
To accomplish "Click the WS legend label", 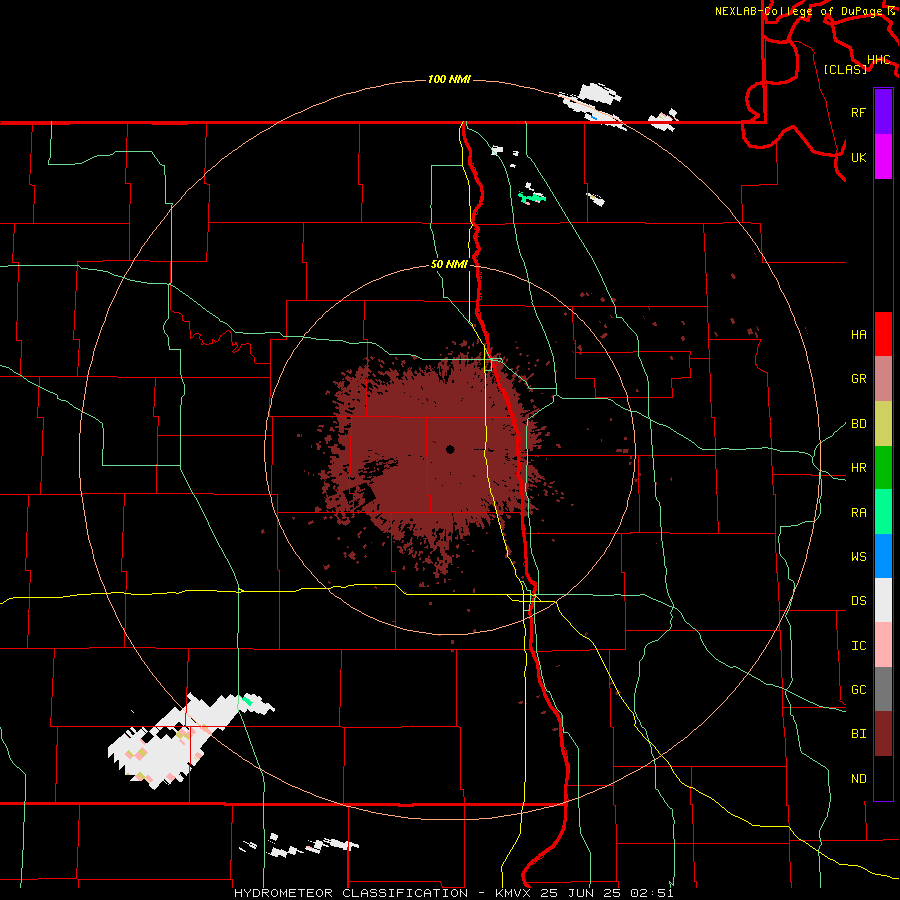I will pyautogui.click(x=858, y=556).
